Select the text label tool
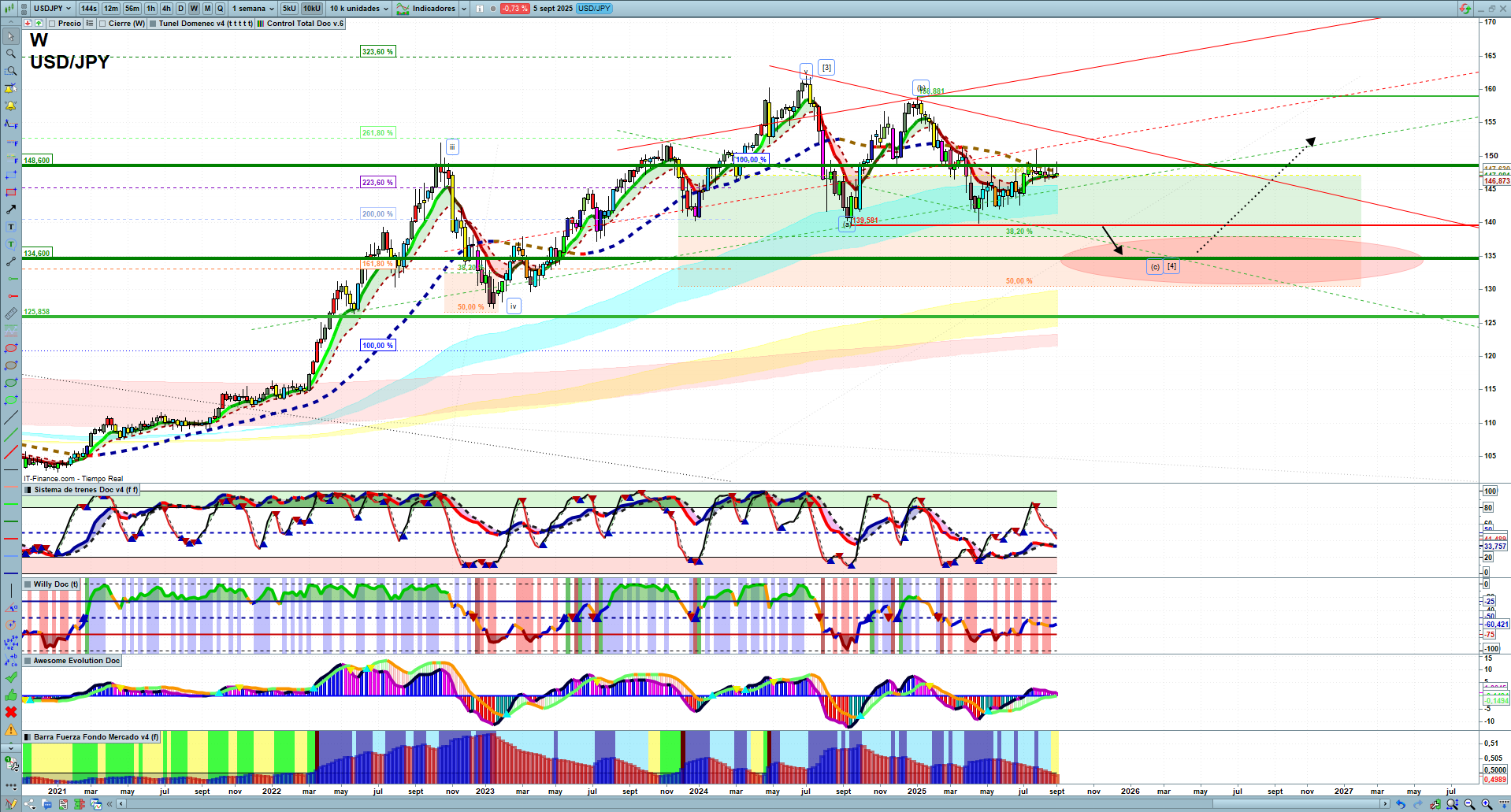The image size is (1511, 812). coord(11,227)
